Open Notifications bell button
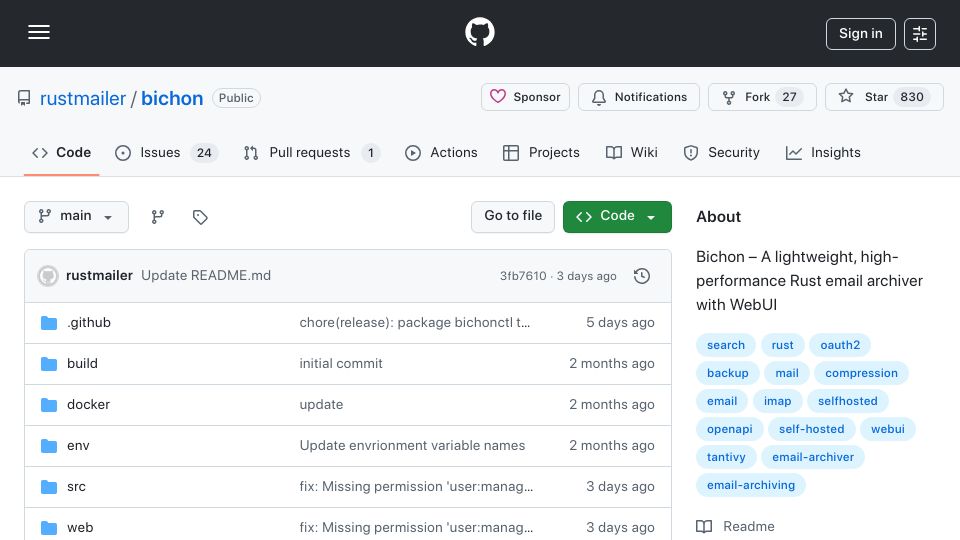Image resolution: width=960 pixels, height=540 pixels. [639, 97]
